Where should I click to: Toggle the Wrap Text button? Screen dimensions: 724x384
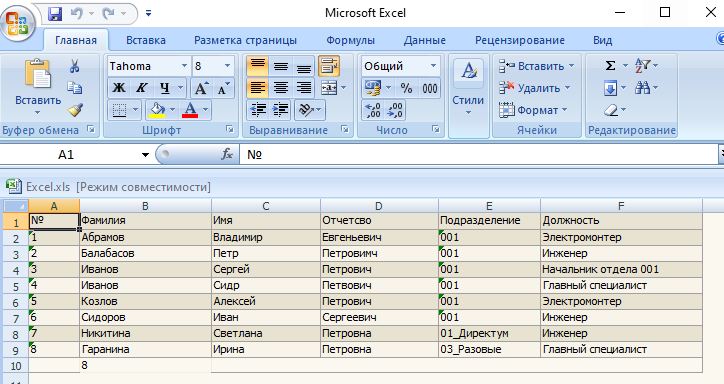click(x=329, y=66)
